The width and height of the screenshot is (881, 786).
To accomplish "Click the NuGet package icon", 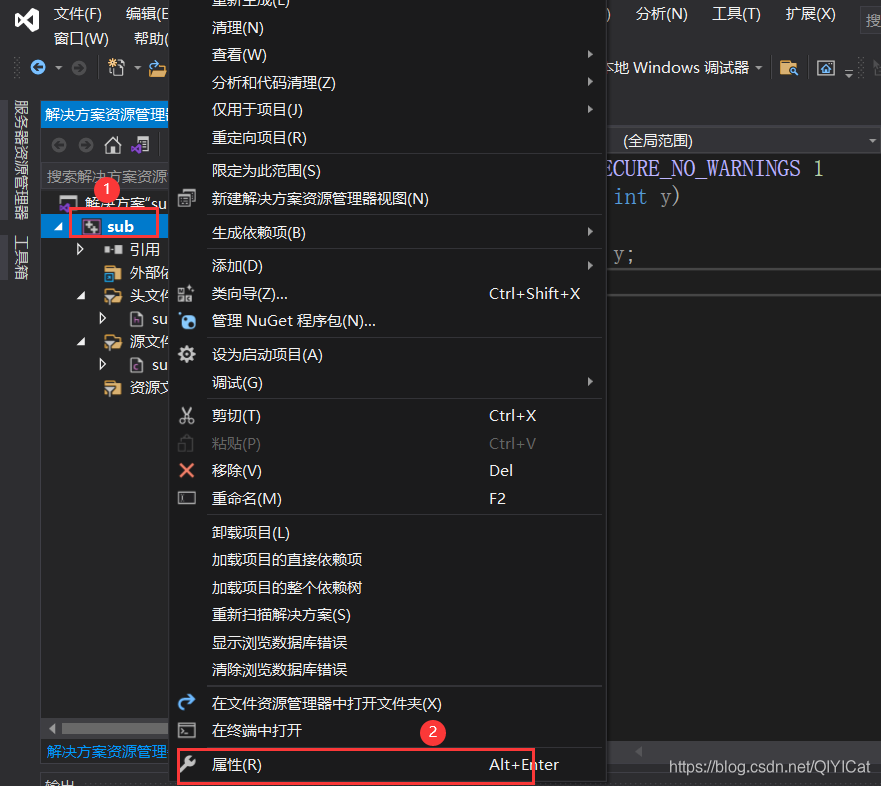I will pos(187,321).
